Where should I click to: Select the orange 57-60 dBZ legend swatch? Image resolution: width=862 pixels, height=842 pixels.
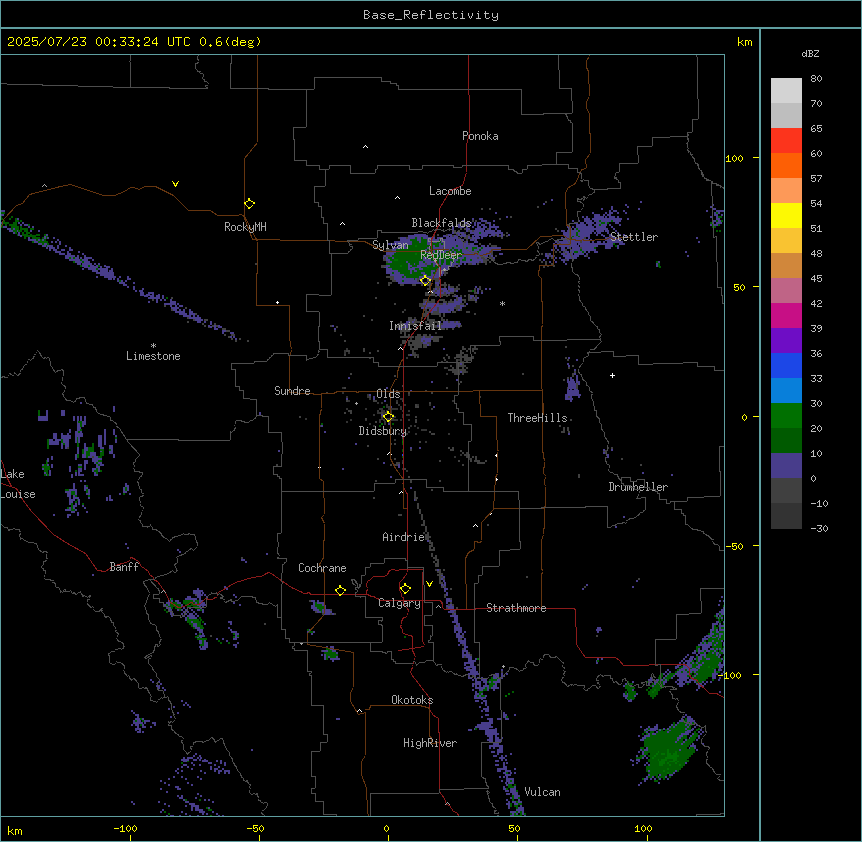[x=786, y=165]
